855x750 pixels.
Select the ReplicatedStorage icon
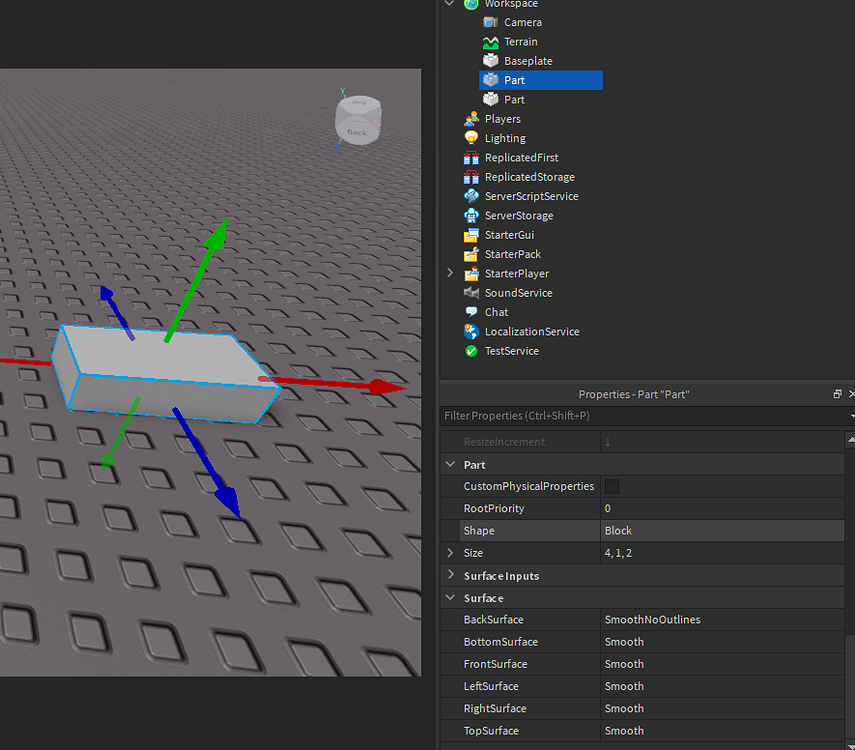471,176
